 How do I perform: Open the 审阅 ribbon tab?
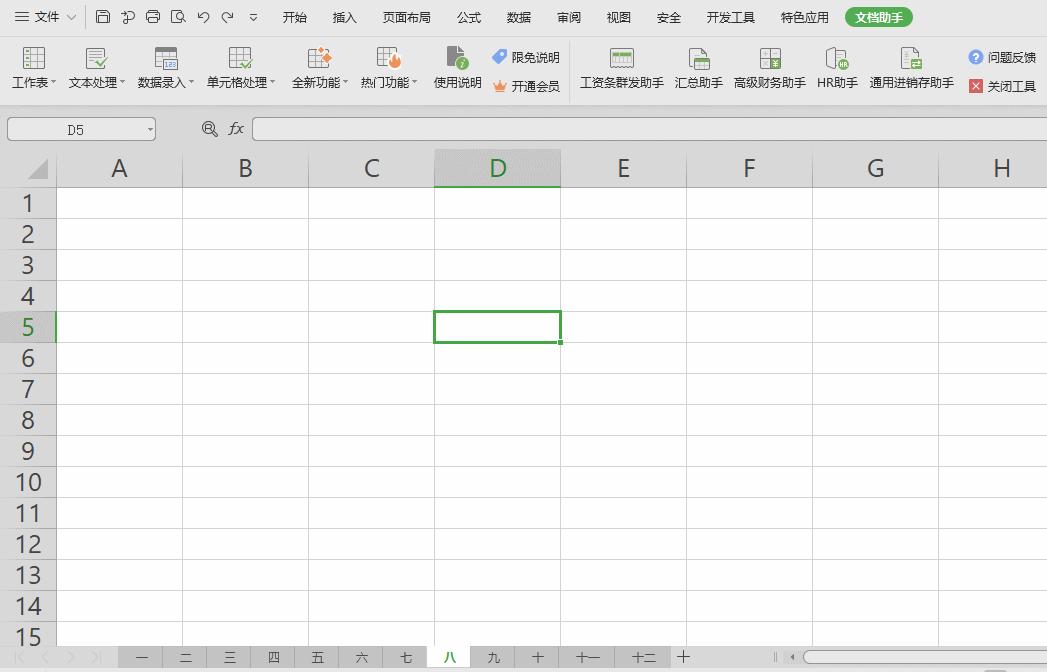pos(569,17)
